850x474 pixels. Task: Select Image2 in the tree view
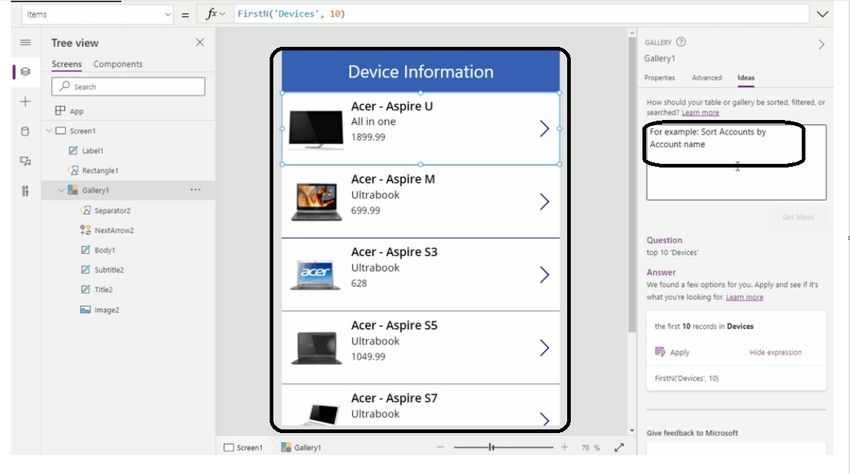107,310
